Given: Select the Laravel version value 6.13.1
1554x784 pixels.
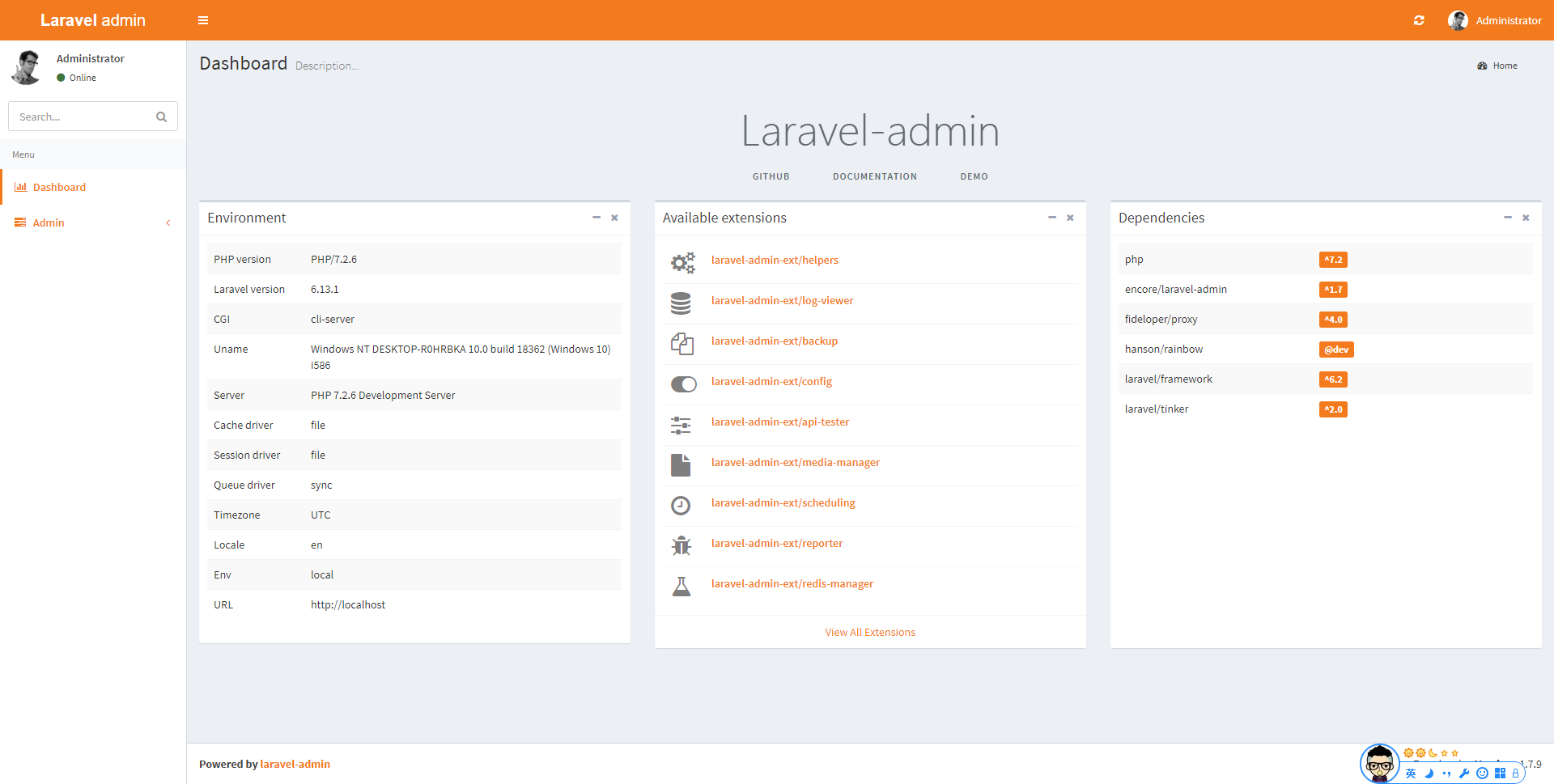Looking at the screenshot, I should (325, 289).
